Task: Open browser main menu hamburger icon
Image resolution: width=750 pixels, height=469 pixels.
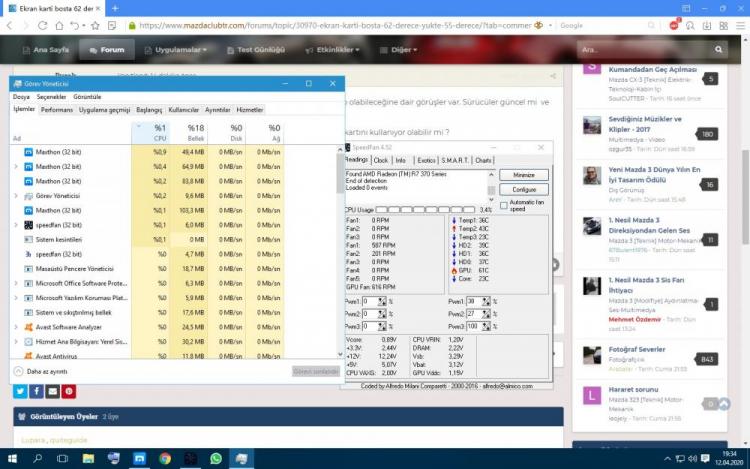Action: pos(740,25)
